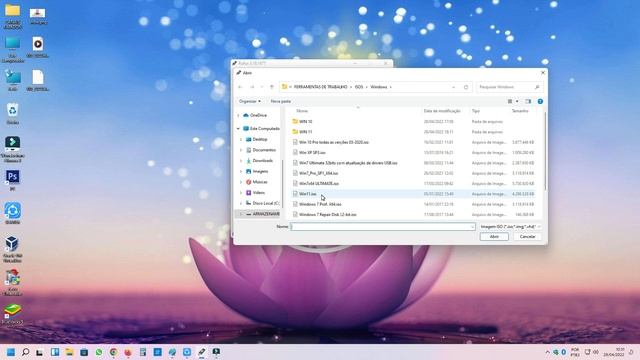Open the Rufus USB icon on the taskbar

point(202,352)
